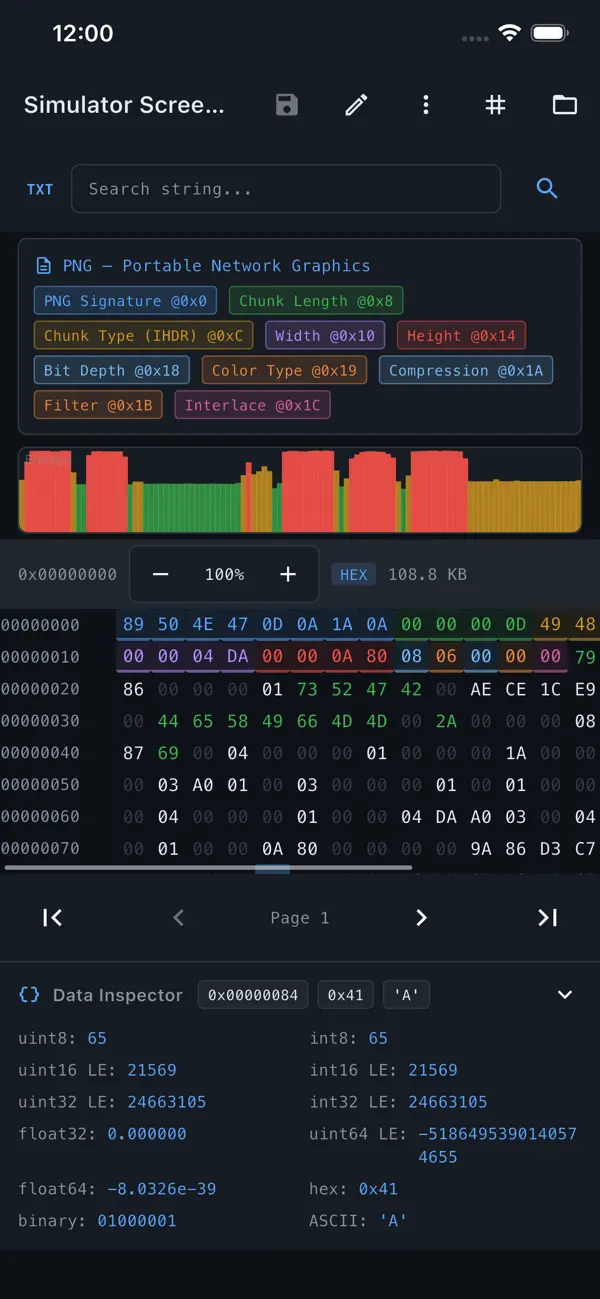The height and width of the screenshot is (1299, 600).
Task: Select Height @0x14 tag
Action: pyautogui.click(x=461, y=336)
